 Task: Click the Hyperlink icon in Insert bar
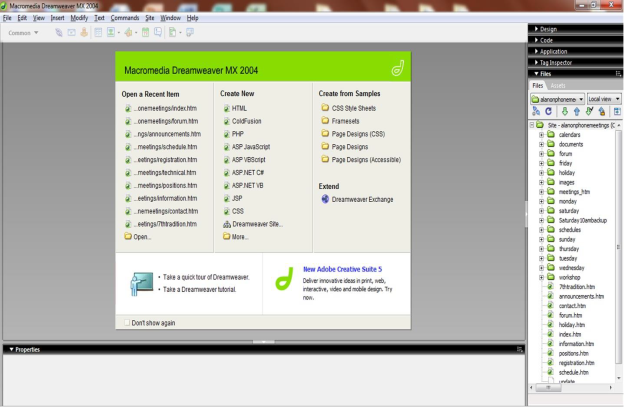pos(59,33)
